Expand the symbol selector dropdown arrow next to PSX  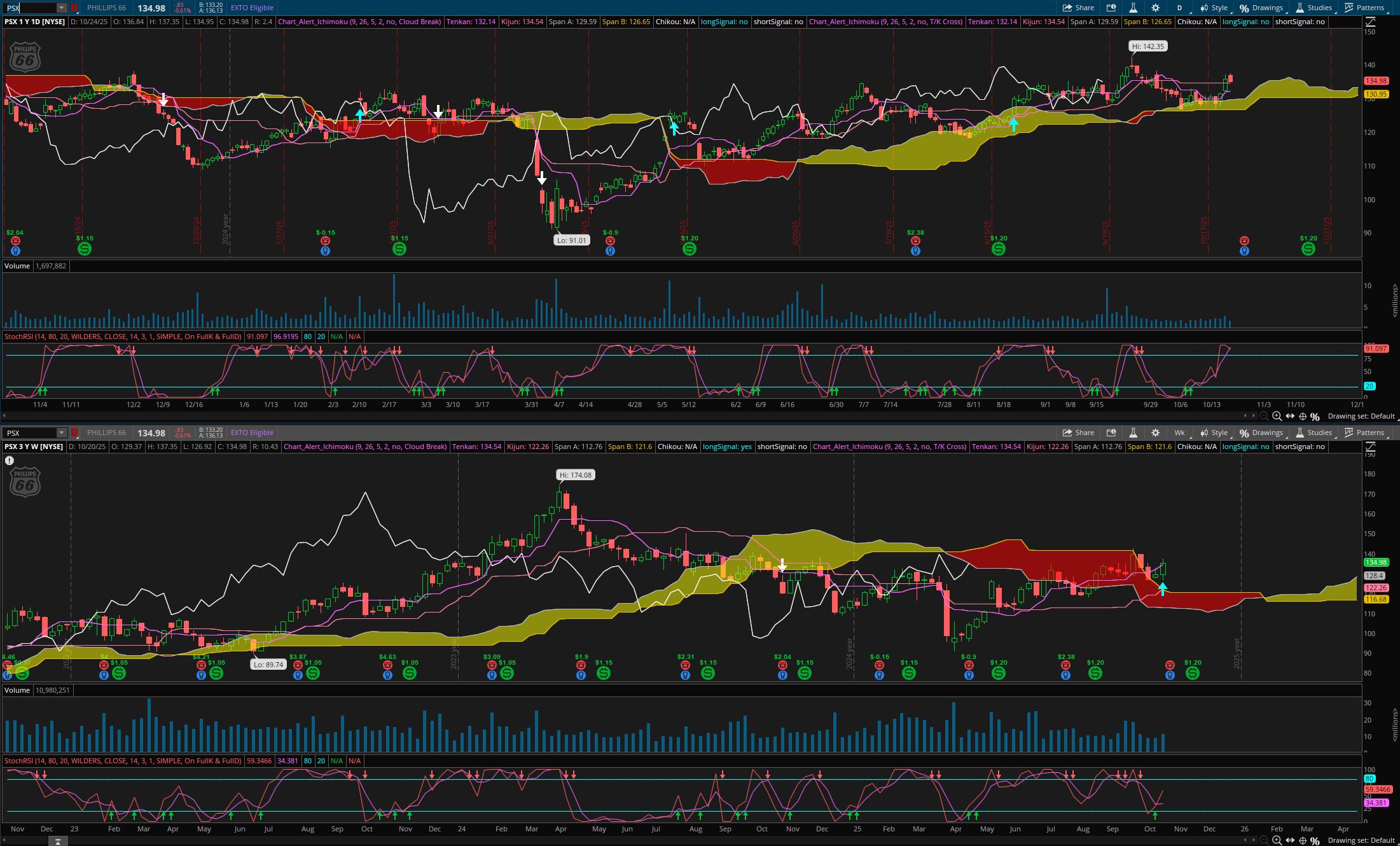coord(61,8)
